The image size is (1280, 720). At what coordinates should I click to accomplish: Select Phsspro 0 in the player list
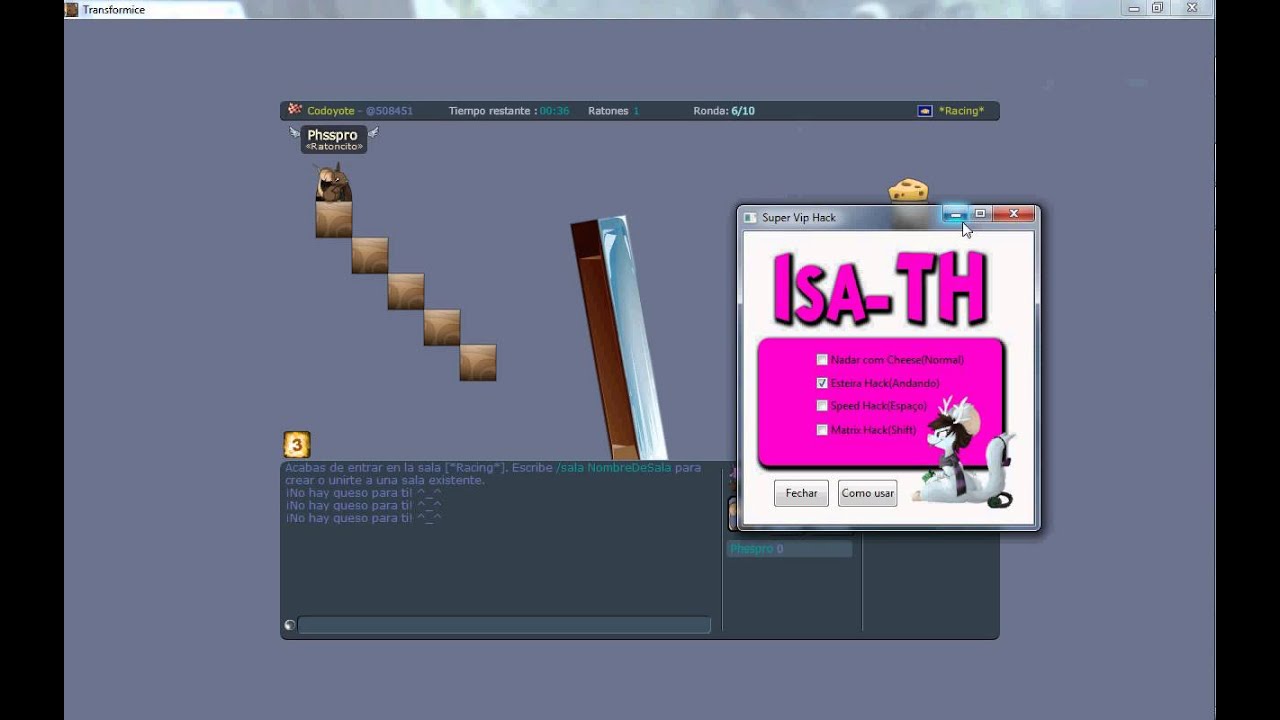[x=789, y=549]
